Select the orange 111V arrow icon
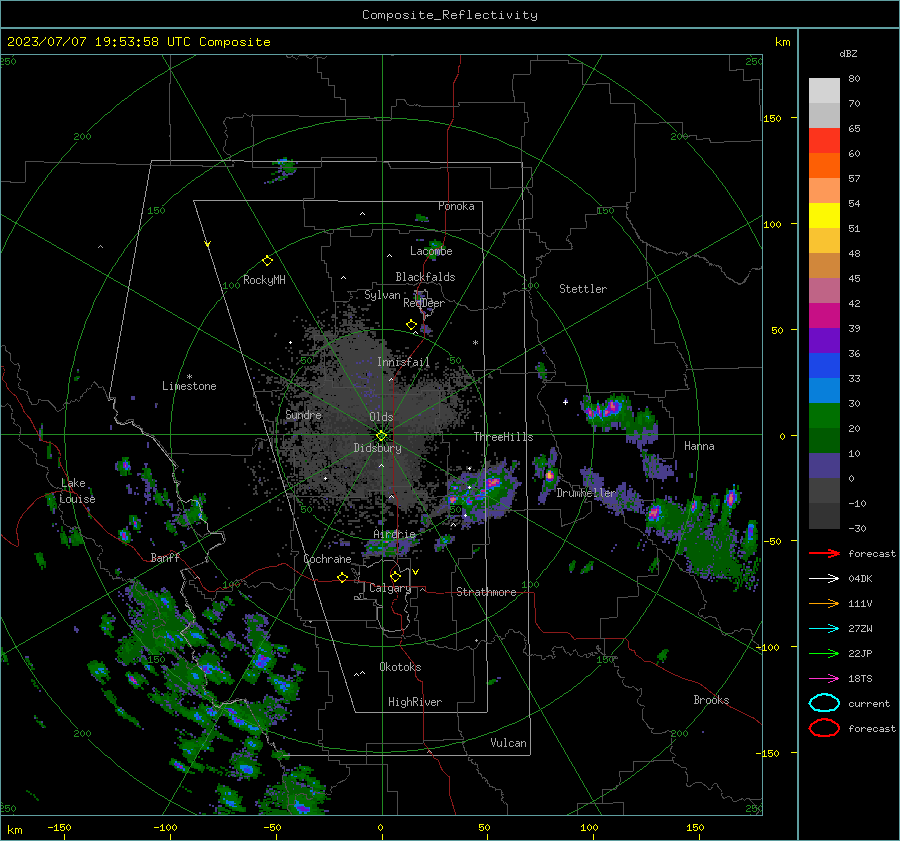 coord(824,603)
